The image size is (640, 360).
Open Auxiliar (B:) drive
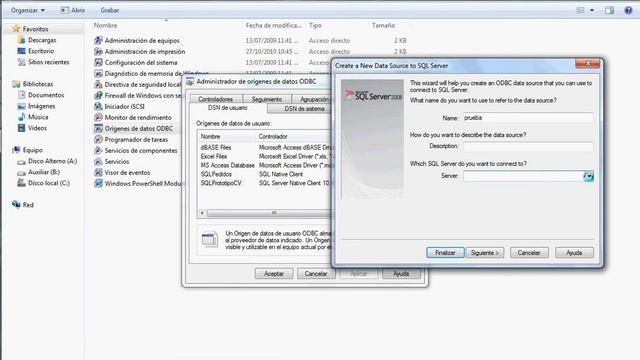39,172
